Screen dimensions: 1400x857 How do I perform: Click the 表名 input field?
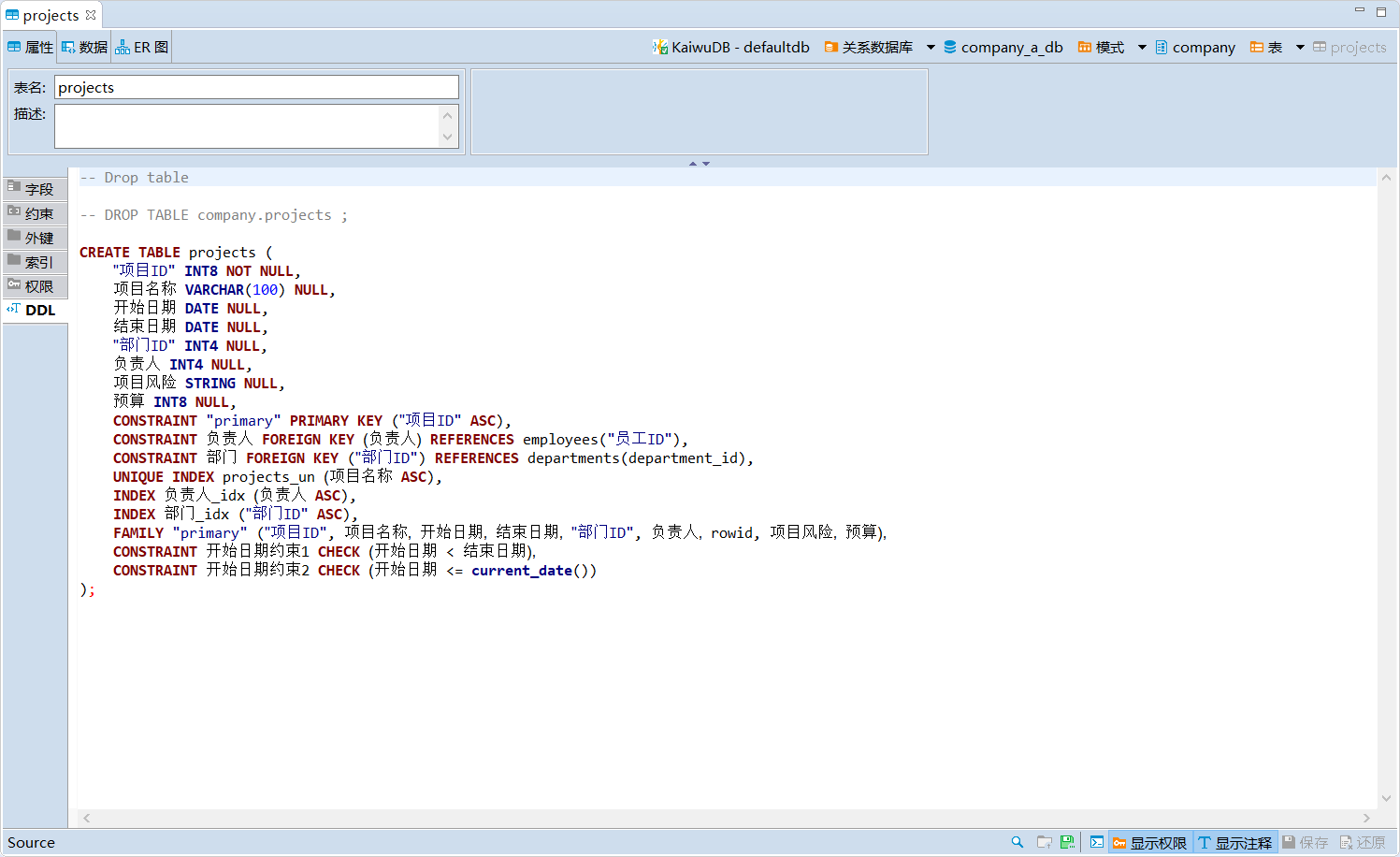coord(256,87)
